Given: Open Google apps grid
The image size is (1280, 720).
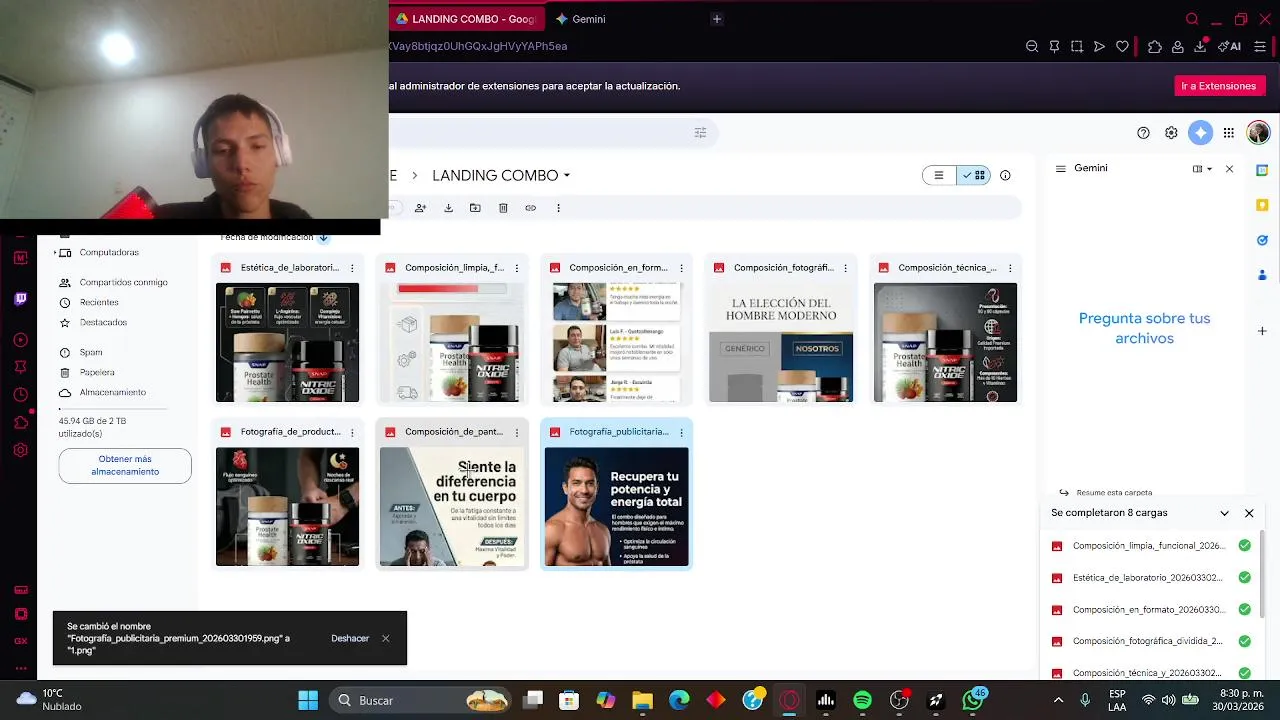Looking at the screenshot, I should (x=1228, y=133).
